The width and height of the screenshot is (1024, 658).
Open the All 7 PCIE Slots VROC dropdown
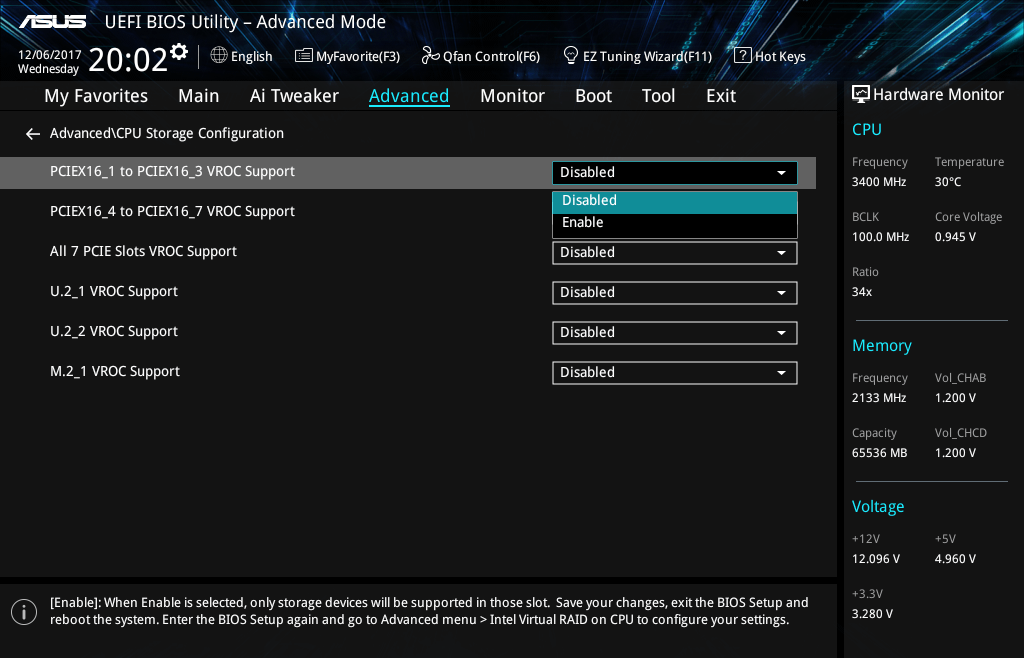click(674, 253)
